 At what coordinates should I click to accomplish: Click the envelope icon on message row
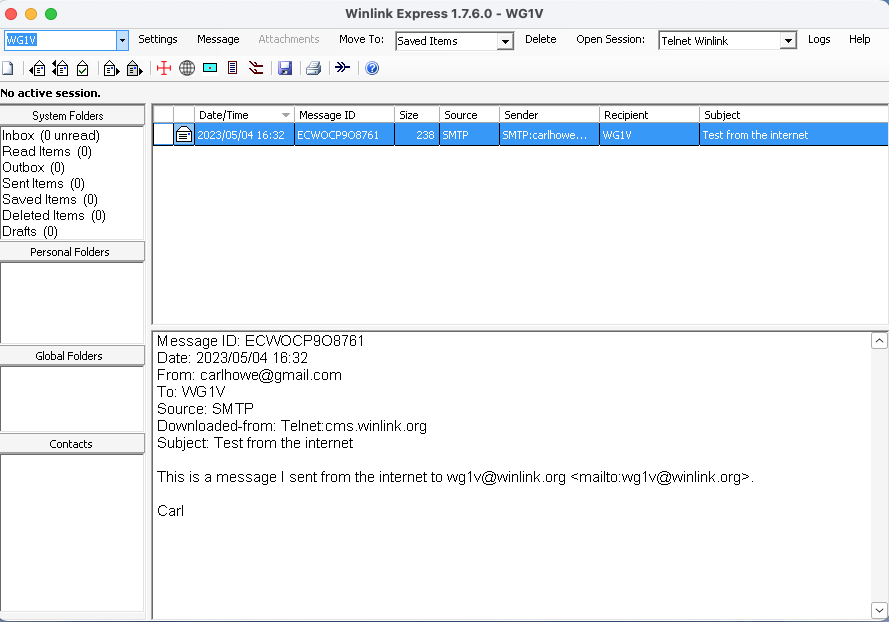pos(184,135)
